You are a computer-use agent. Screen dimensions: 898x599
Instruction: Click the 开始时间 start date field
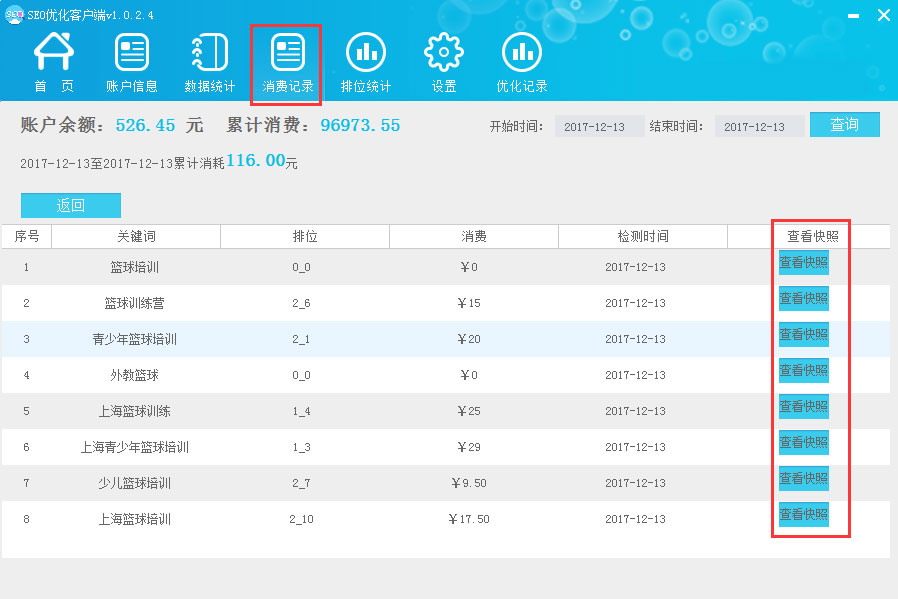point(599,127)
